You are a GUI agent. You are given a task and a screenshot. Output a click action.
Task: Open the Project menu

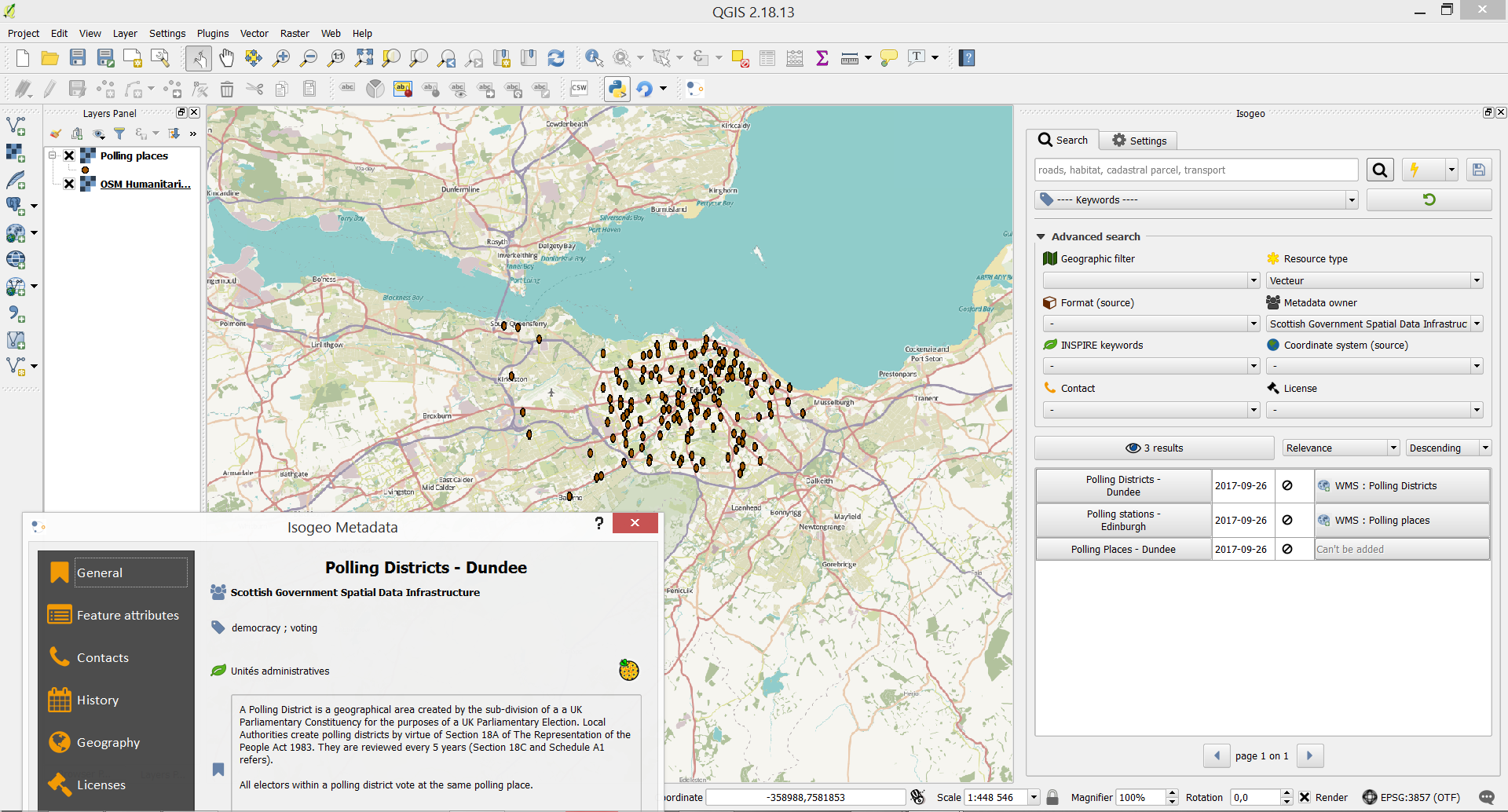pos(24,33)
